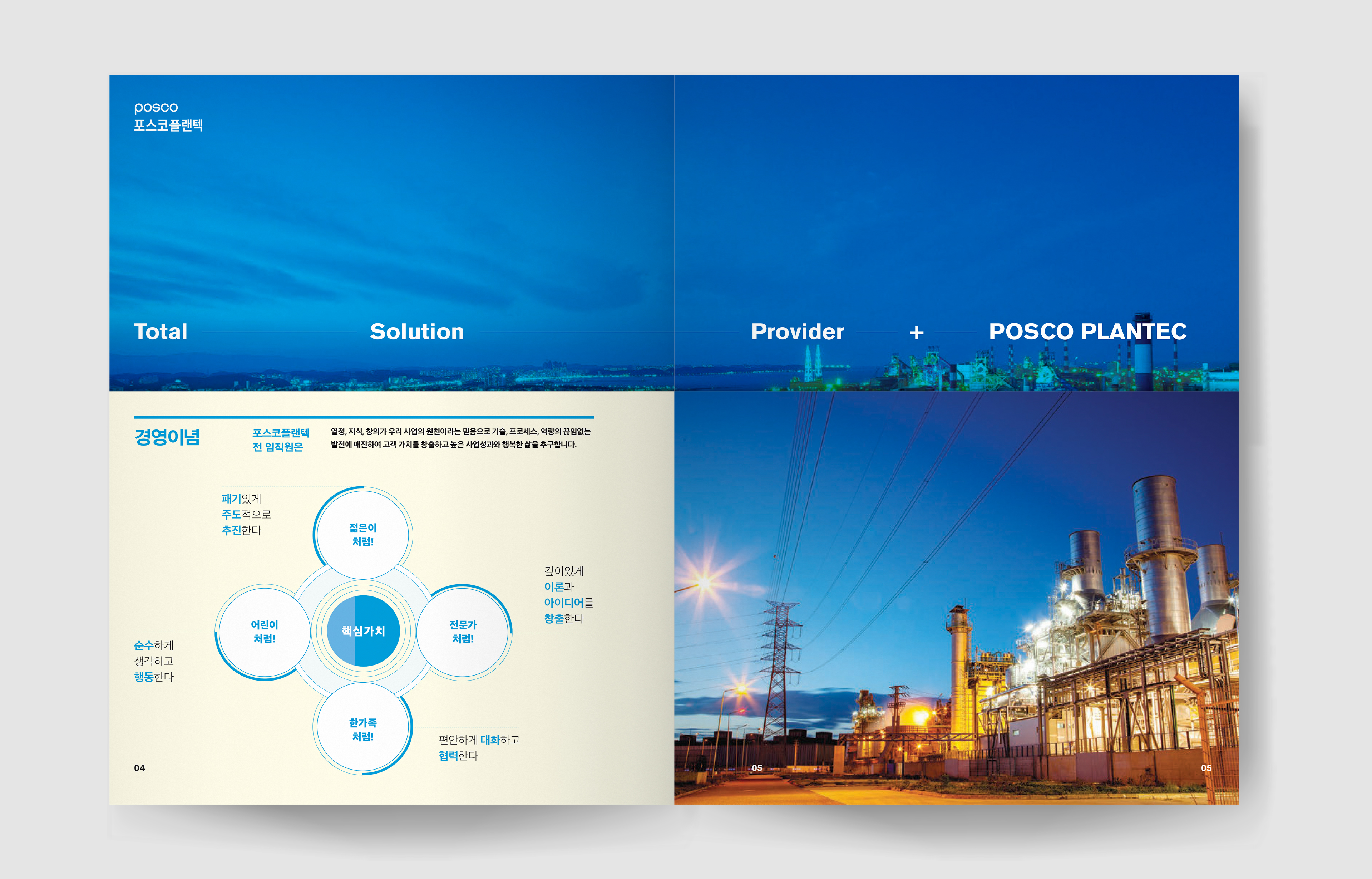Click the "패기있게" text line
Viewport: 1372px width, 879px height.
[241, 499]
